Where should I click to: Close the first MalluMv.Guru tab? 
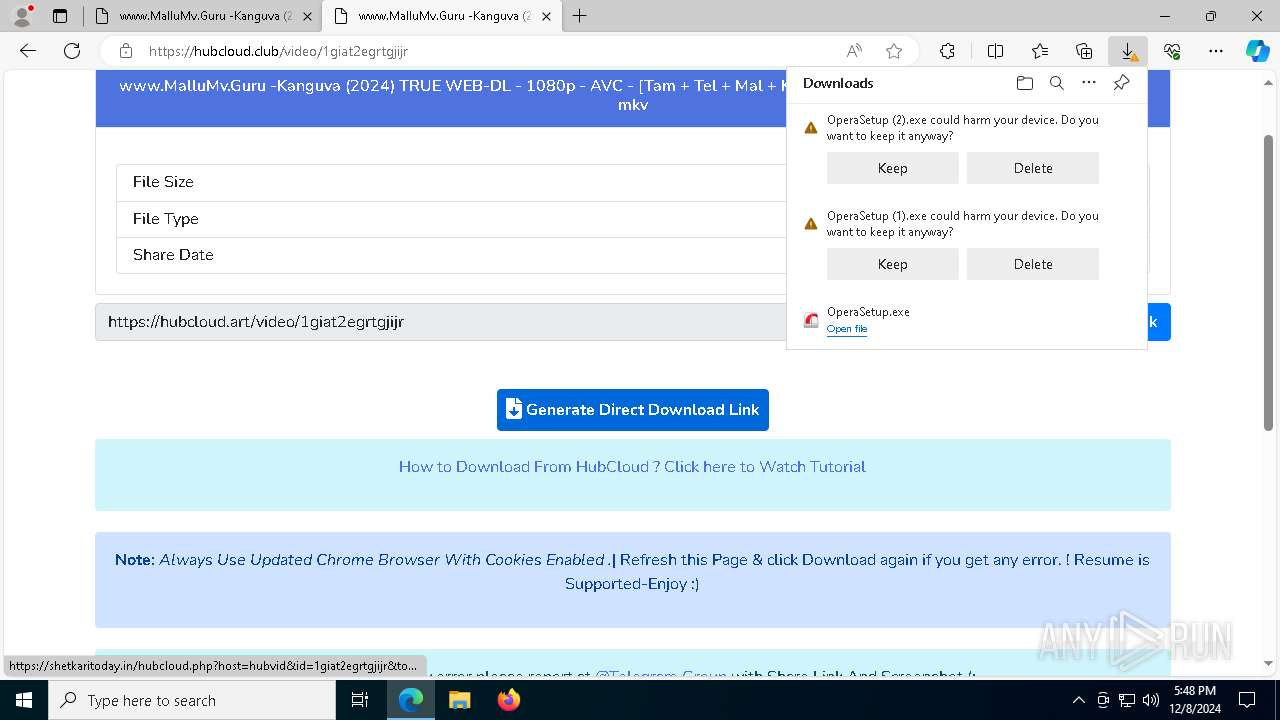coord(307,16)
